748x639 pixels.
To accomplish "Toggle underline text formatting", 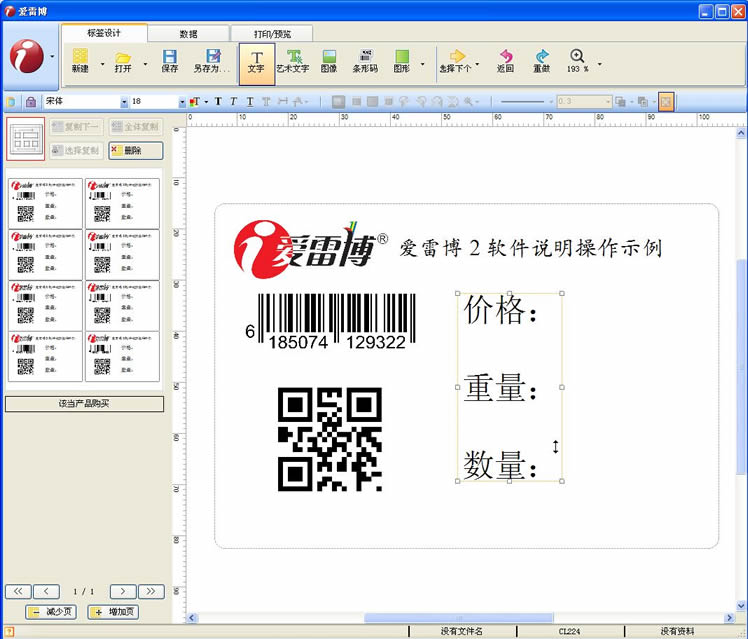I will [250, 102].
